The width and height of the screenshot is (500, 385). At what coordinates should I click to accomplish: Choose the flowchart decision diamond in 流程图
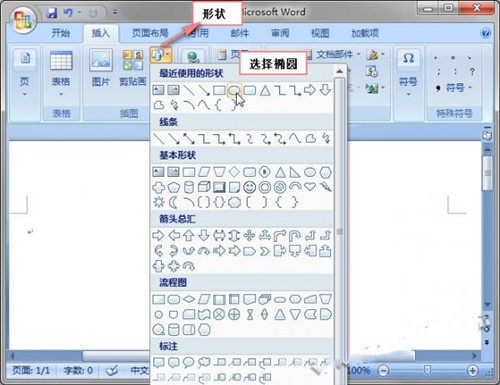point(189,299)
